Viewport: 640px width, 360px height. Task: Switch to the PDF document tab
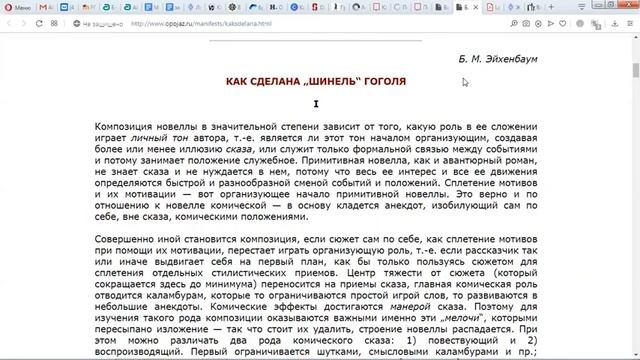[493, 7]
